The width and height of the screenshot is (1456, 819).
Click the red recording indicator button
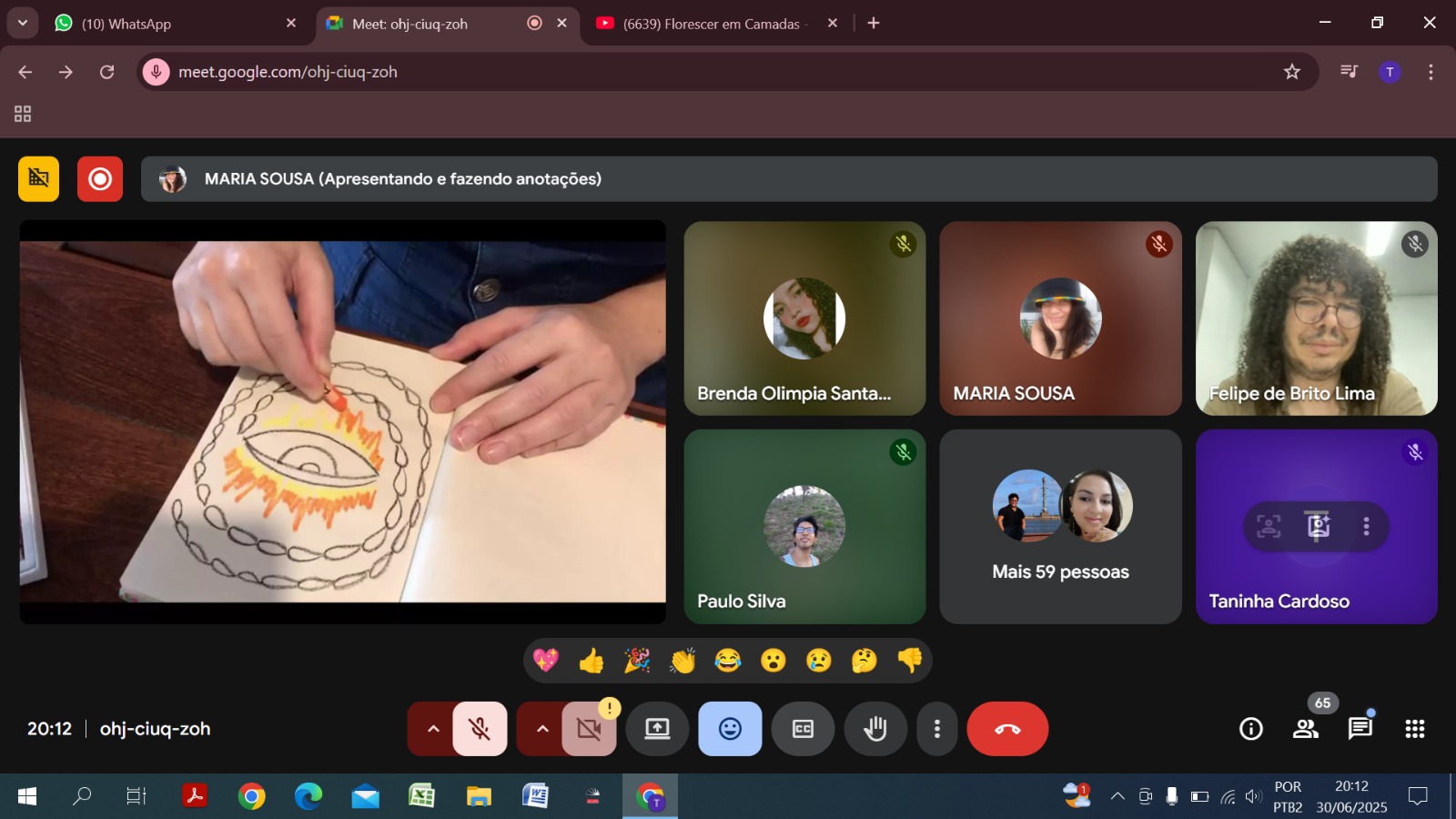[100, 178]
